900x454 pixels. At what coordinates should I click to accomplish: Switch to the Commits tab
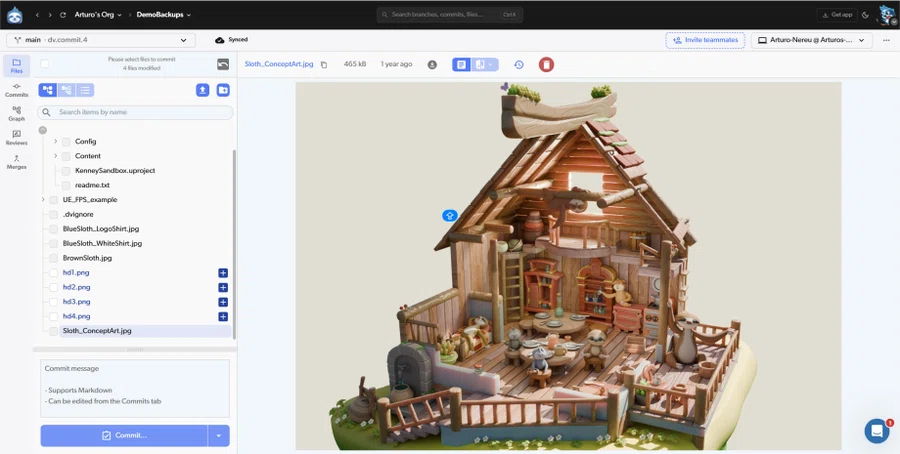[17, 90]
